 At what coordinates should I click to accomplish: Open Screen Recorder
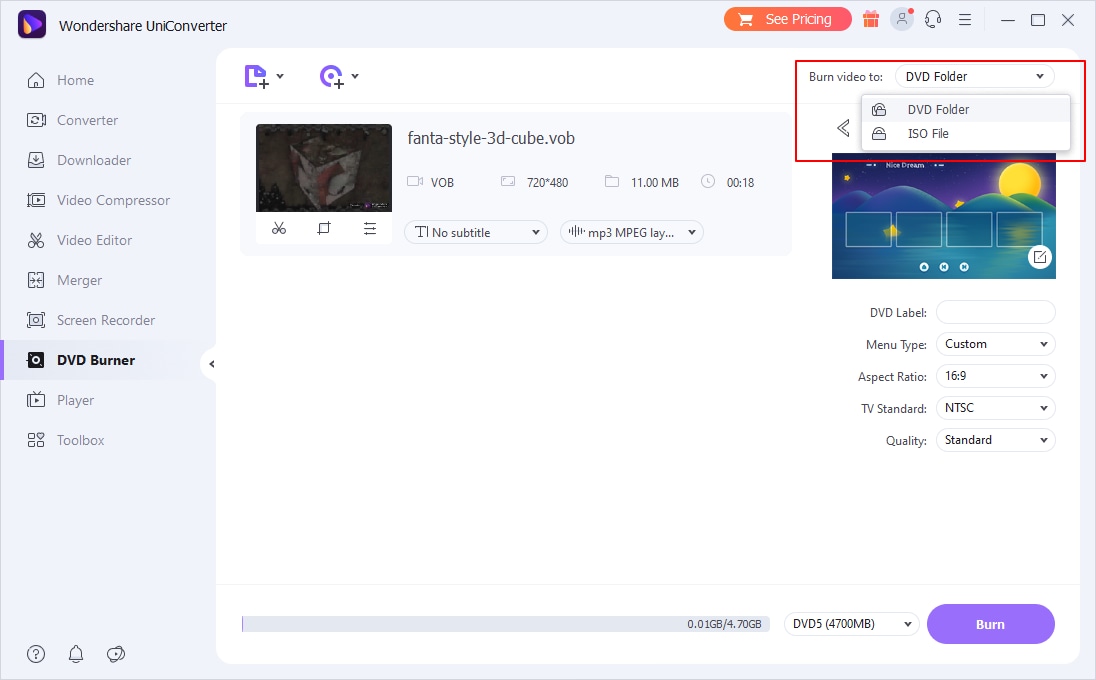[106, 320]
